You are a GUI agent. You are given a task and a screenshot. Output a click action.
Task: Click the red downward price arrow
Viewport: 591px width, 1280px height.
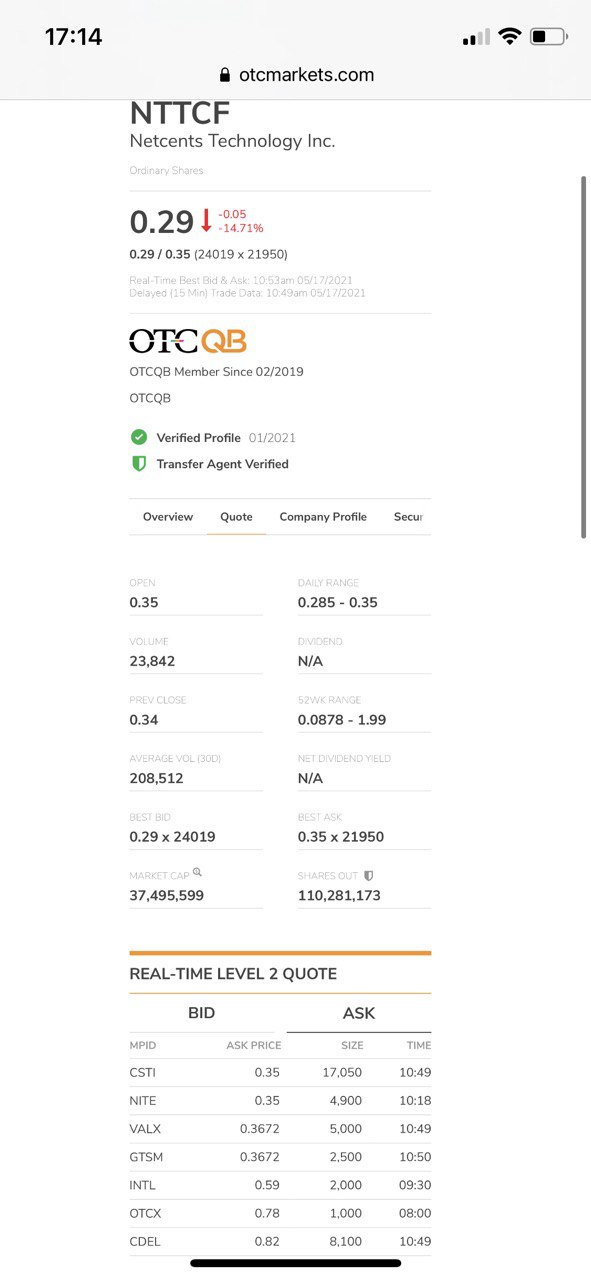pyautogui.click(x=206, y=218)
